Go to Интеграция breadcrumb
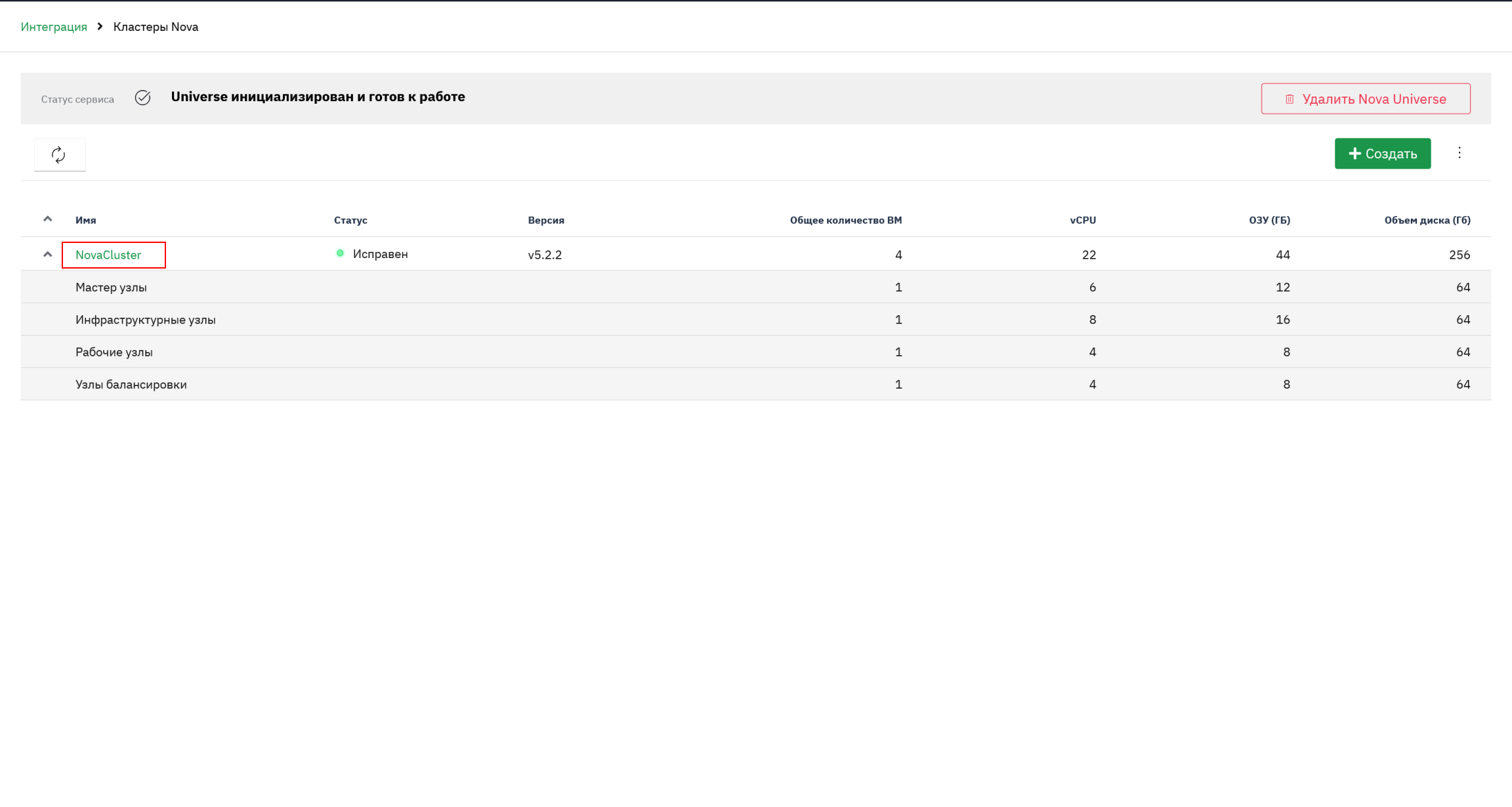The height and width of the screenshot is (807, 1512). (x=54, y=27)
